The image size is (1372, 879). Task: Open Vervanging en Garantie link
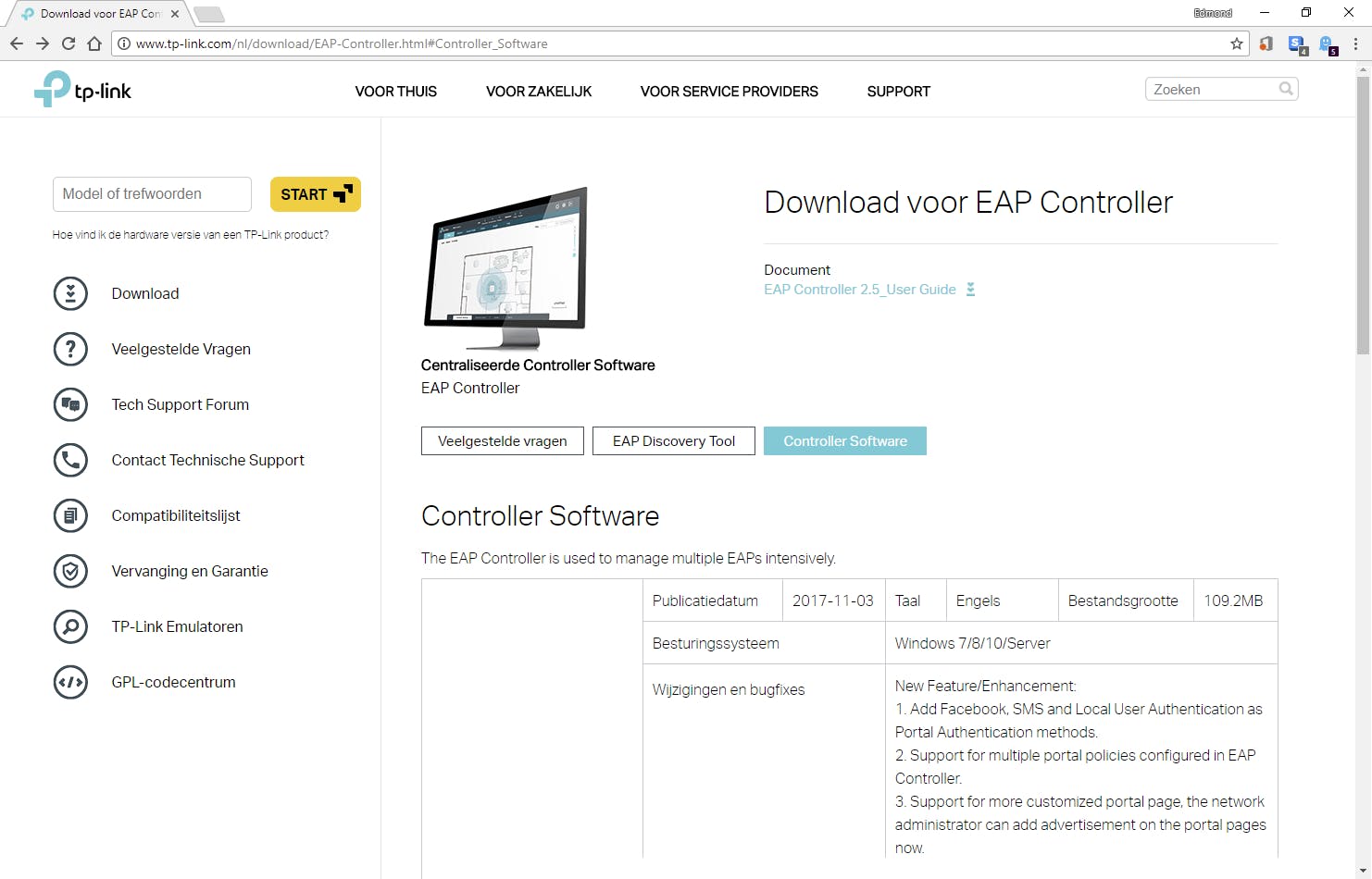pos(190,571)
